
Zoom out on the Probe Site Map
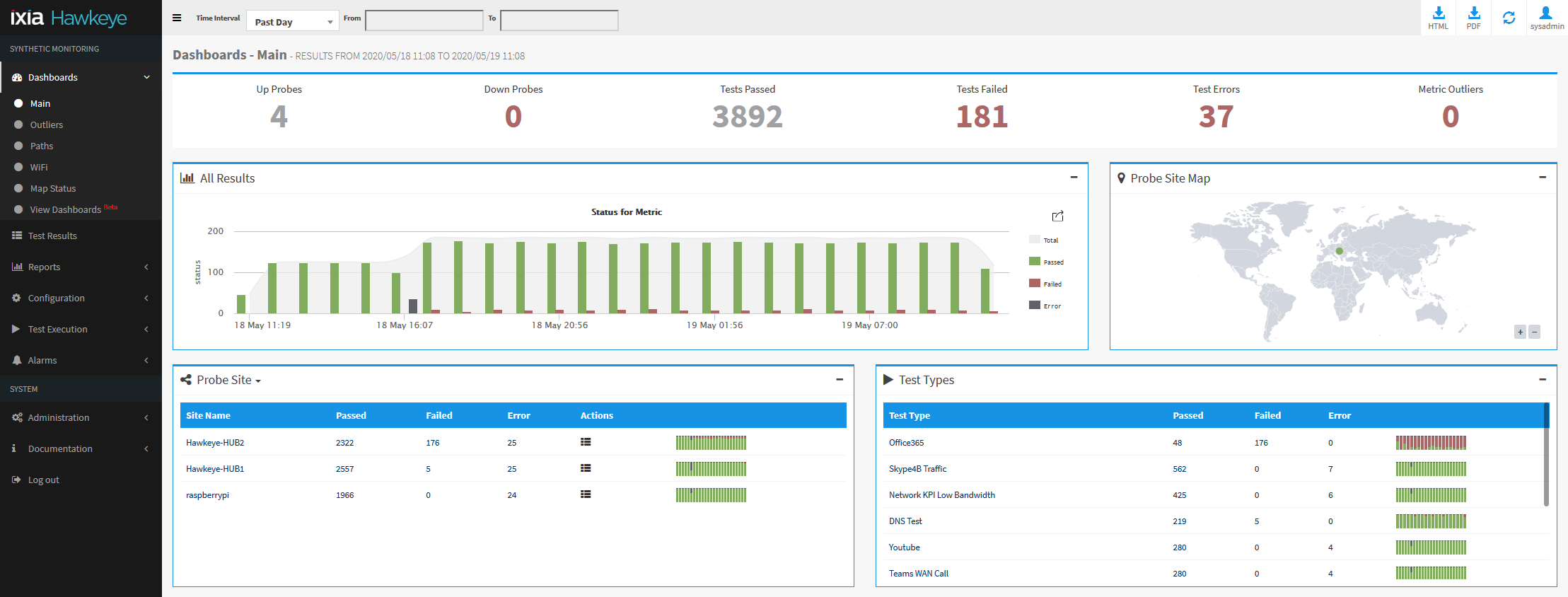pos(1534,332)
